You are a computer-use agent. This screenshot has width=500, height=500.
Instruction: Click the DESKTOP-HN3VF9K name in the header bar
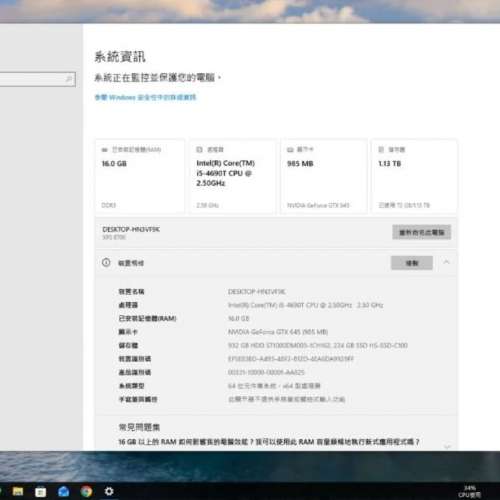click(x=131, y=229)
